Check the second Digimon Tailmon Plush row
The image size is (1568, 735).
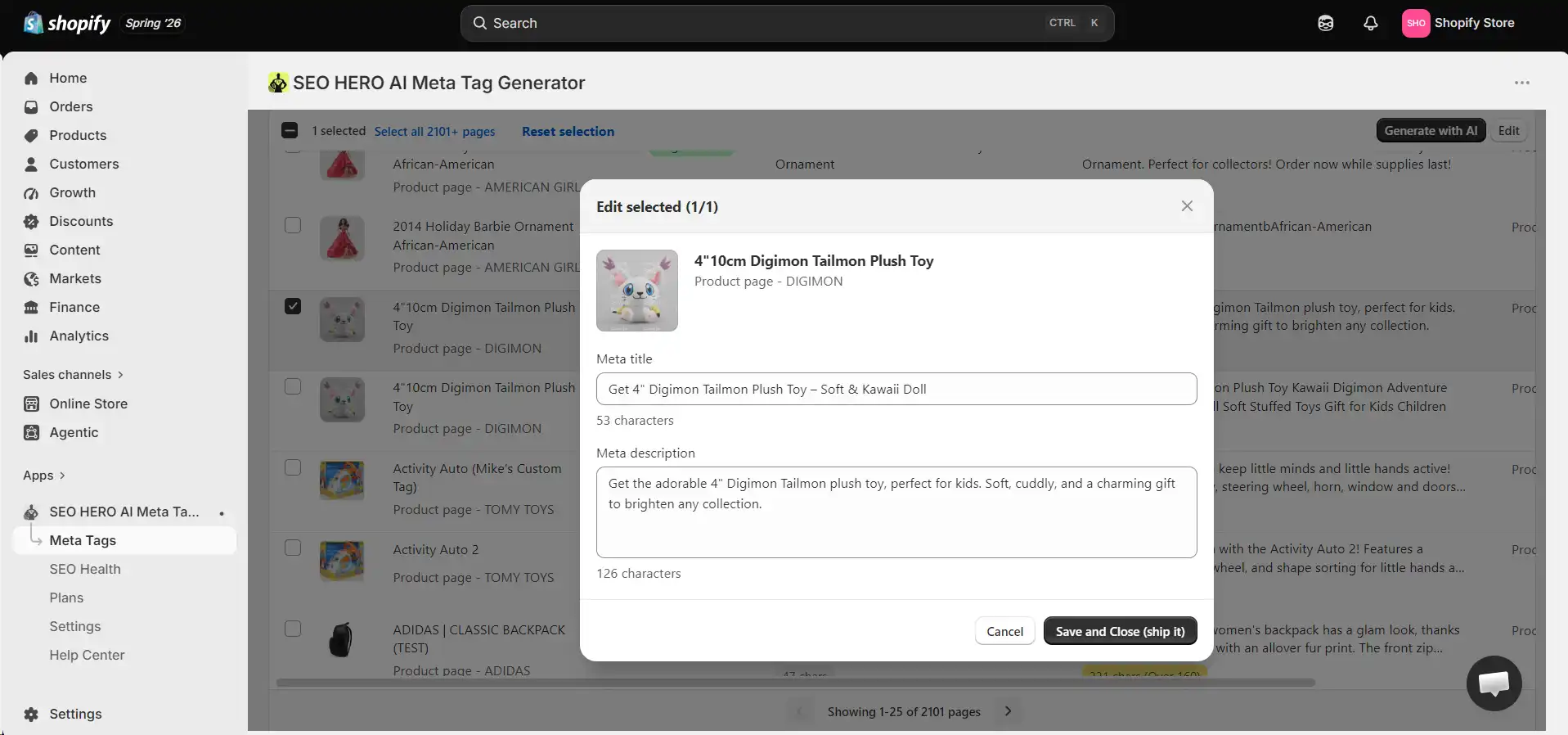293,386
